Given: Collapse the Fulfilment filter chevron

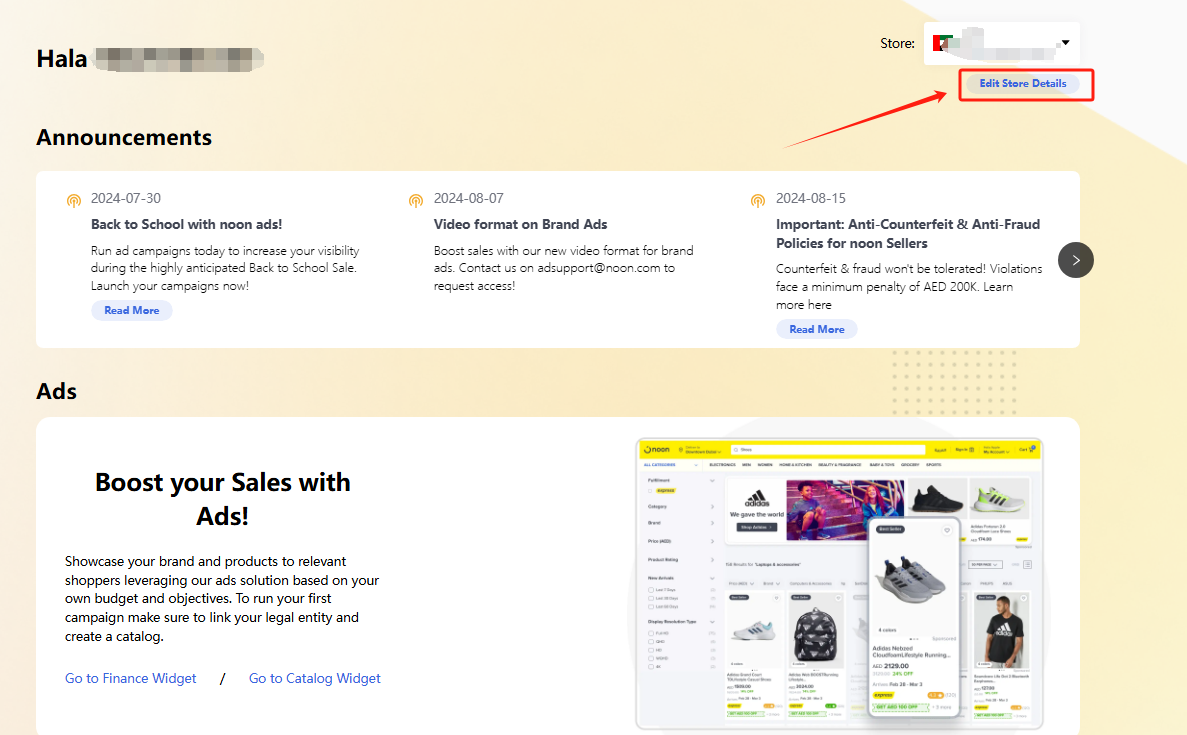Looking at the screenshot, I should pyautogui.click(x=712, y=481).
